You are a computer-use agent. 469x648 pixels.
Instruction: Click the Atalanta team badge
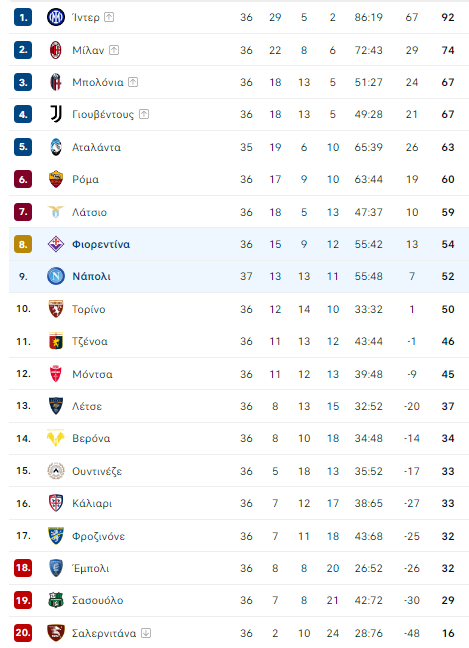[x=56, y=147]
